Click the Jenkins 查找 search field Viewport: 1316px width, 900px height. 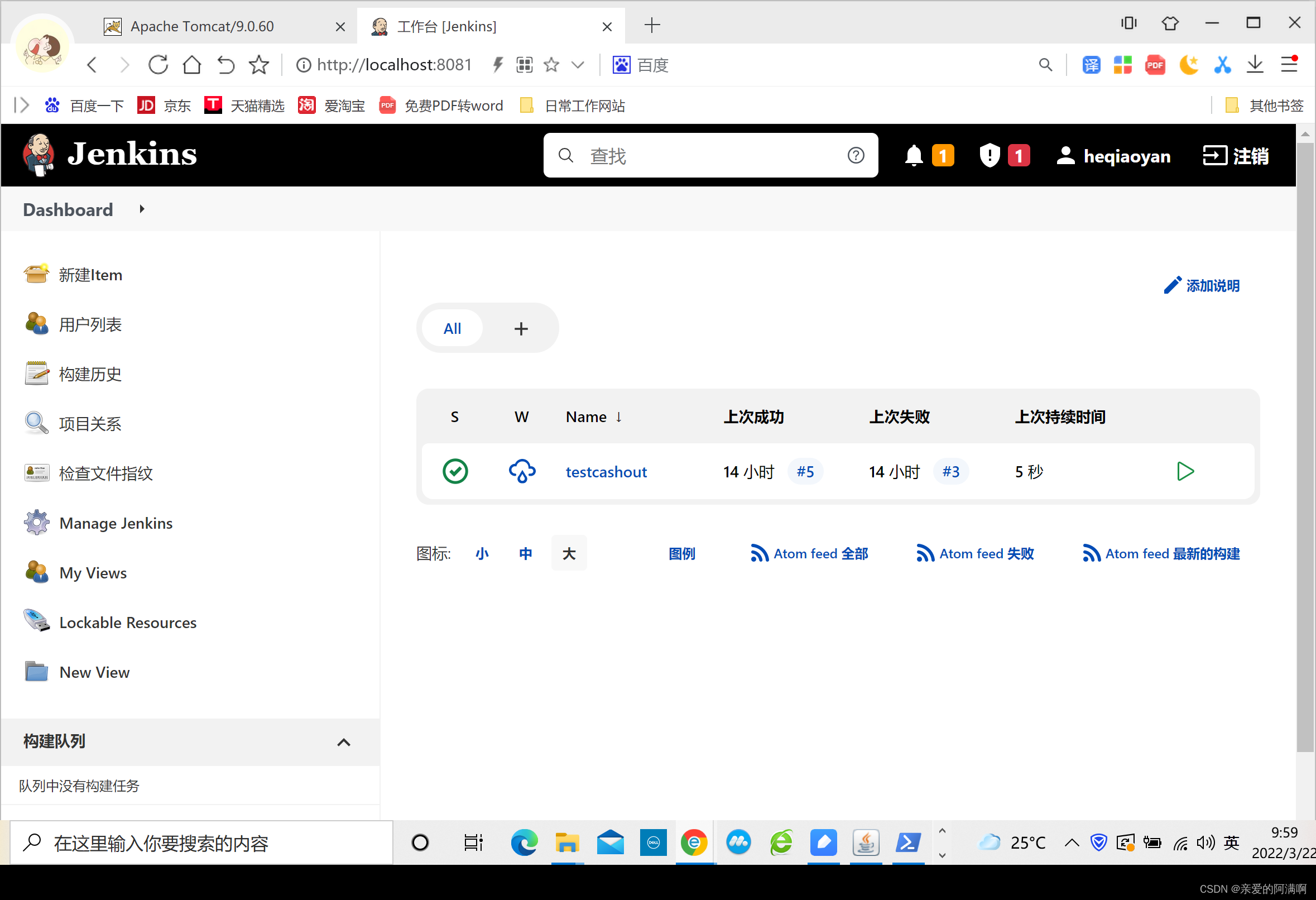(x=708, y=156)
